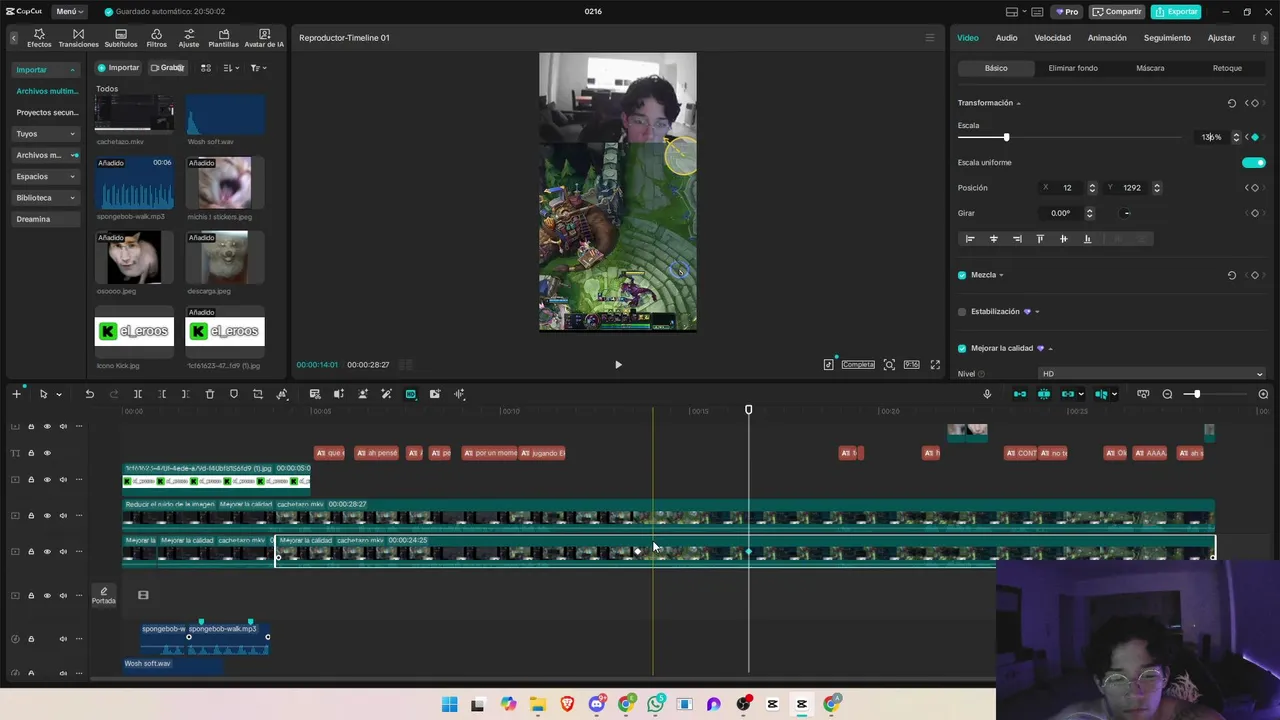Screen dimensions: 1280x720
Task: Play the timeline preview
Action: tap(618, 365)
